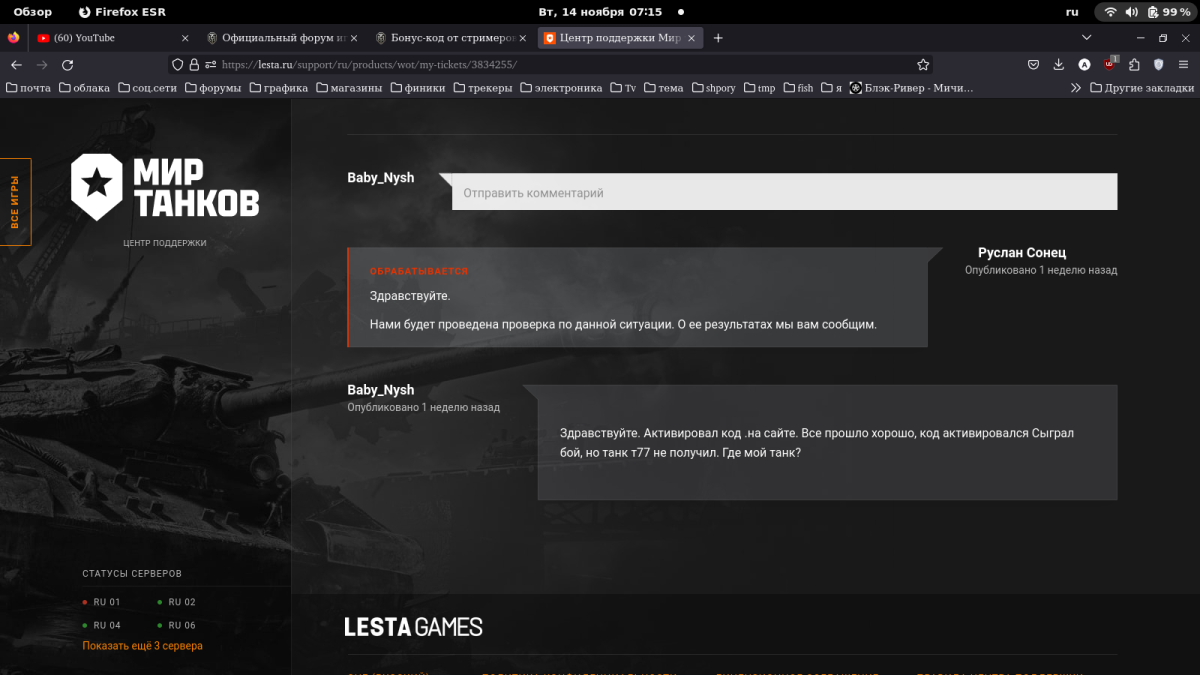Go back to the previous page
Screen dimensions: 1200x675
16,65
